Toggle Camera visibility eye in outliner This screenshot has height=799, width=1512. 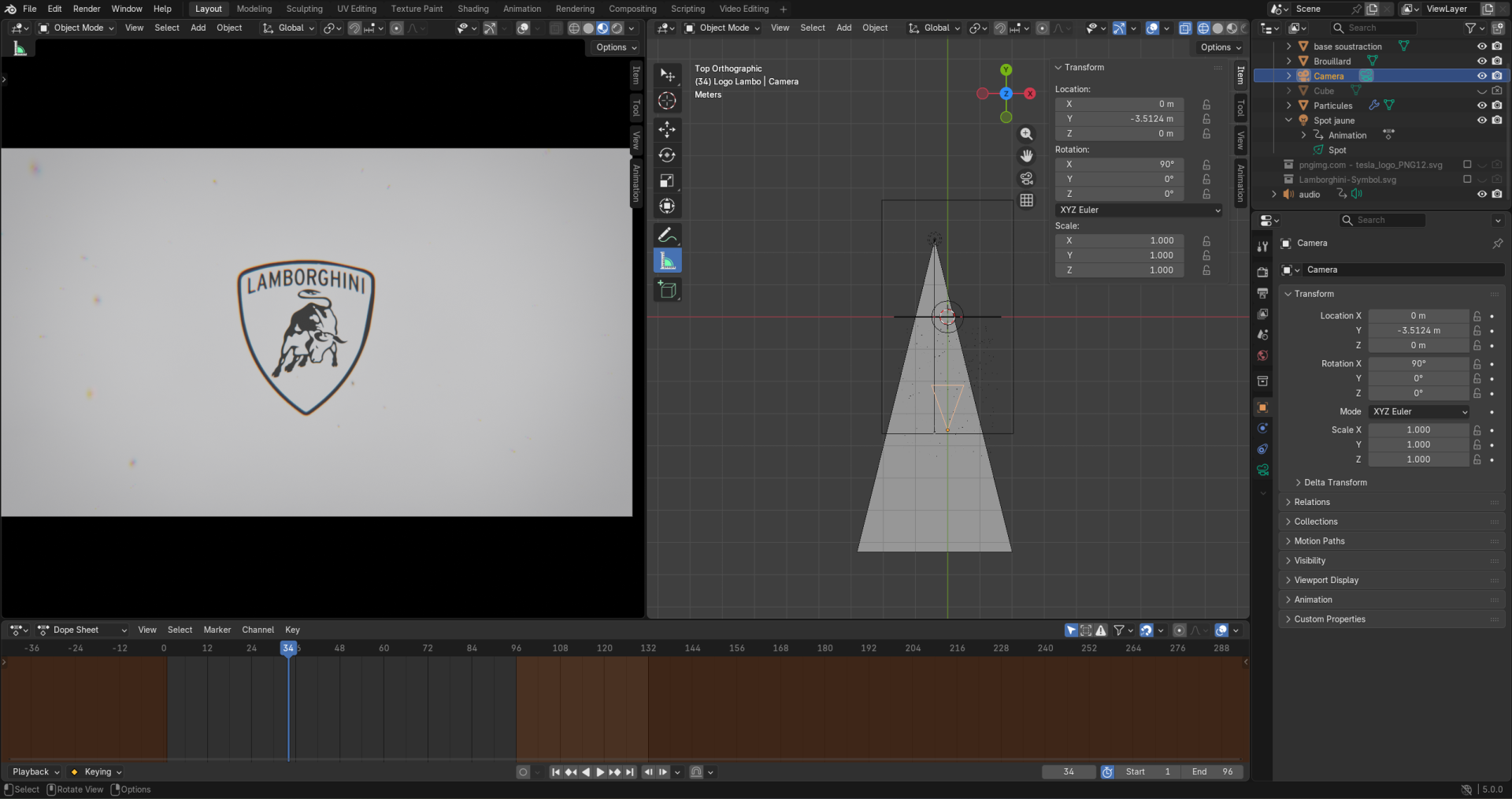1481,76
